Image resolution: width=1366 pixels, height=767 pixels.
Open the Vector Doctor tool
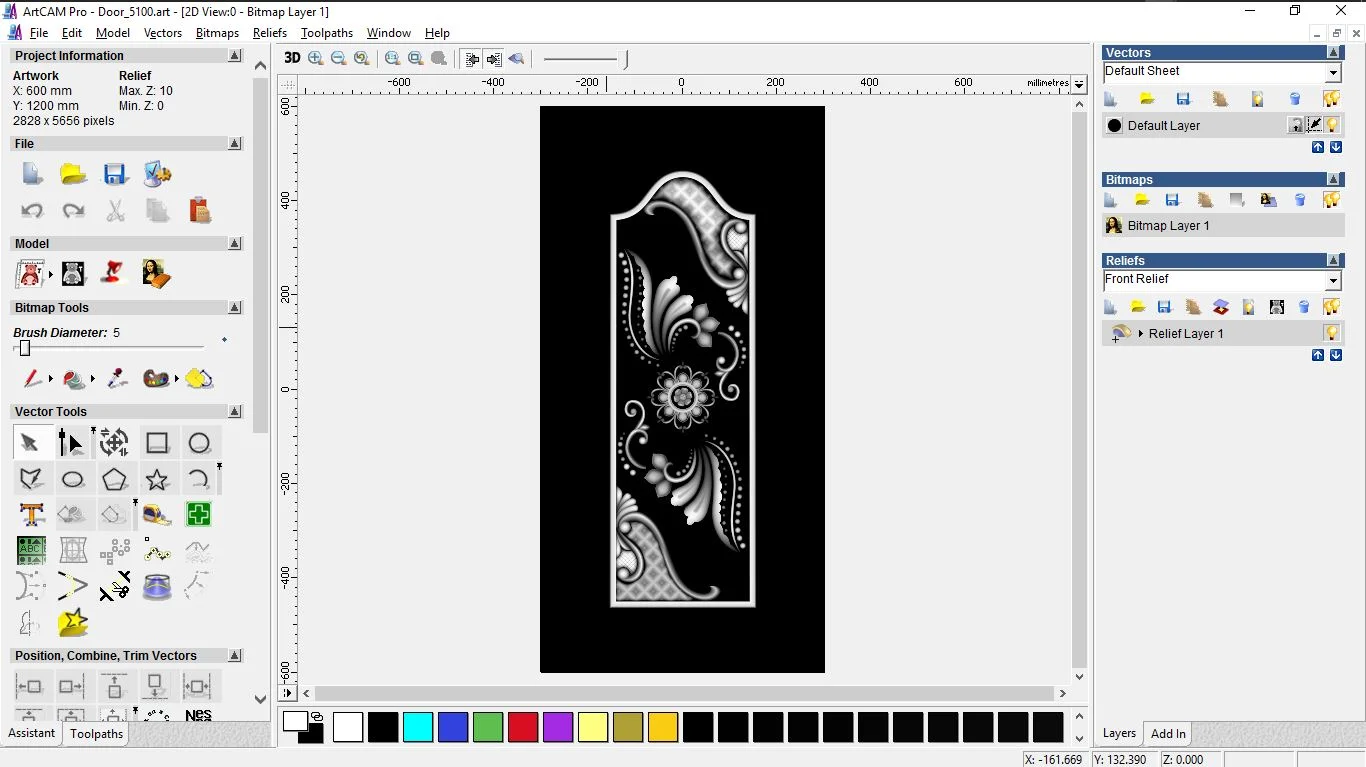click(198, 514)
